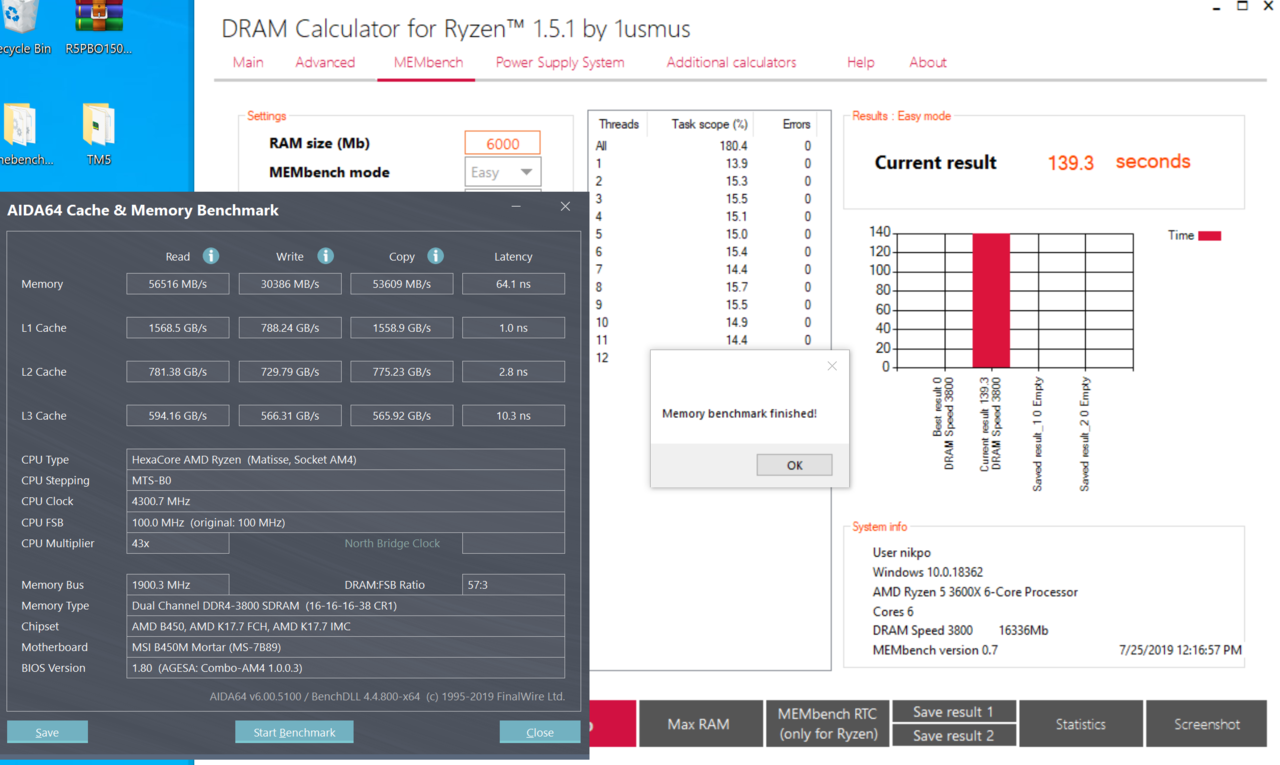Click the BIOS Version 1.80 field
This screenshot has width=1280, height=765.
(x=346, y=668)
